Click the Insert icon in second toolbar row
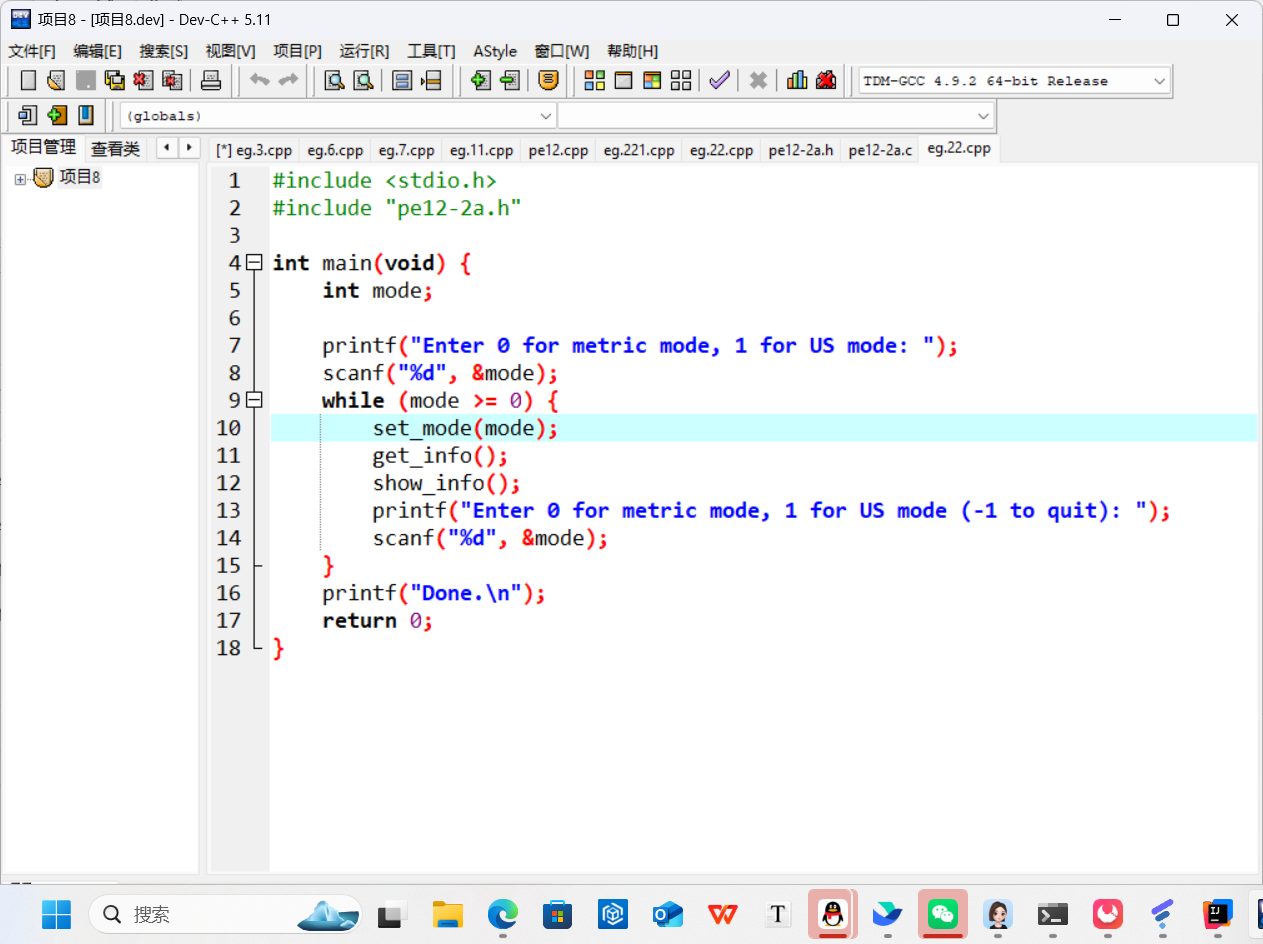 (28, 115)
